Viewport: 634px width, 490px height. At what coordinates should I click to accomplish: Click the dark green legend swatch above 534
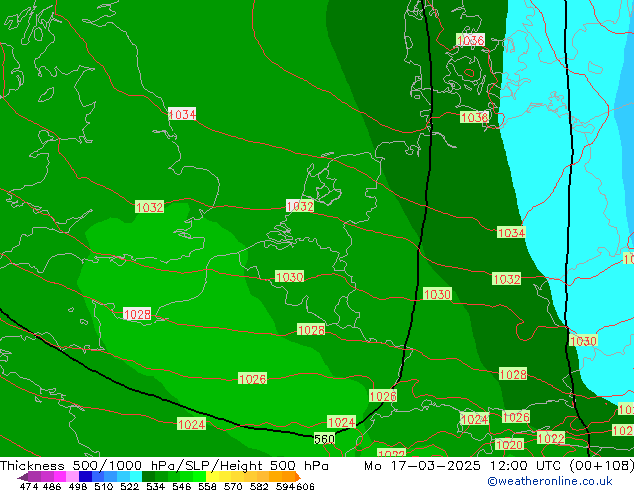point(148,477)
